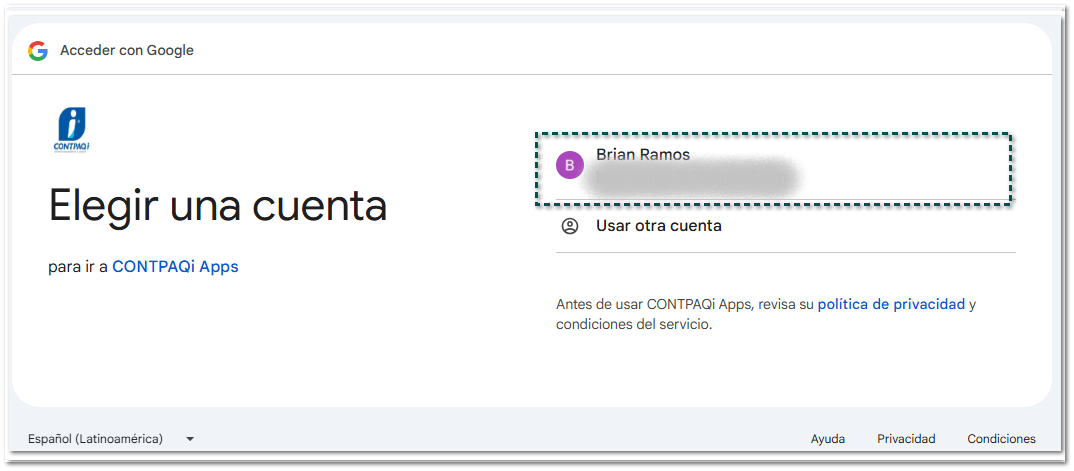Open the Condiciones footer link
This screenshot has height=471, width=1074.
click(x=1001, y=439)
